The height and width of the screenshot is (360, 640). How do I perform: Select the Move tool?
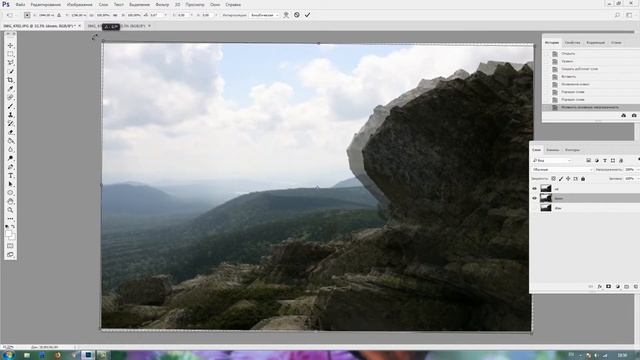coord(11,45)
